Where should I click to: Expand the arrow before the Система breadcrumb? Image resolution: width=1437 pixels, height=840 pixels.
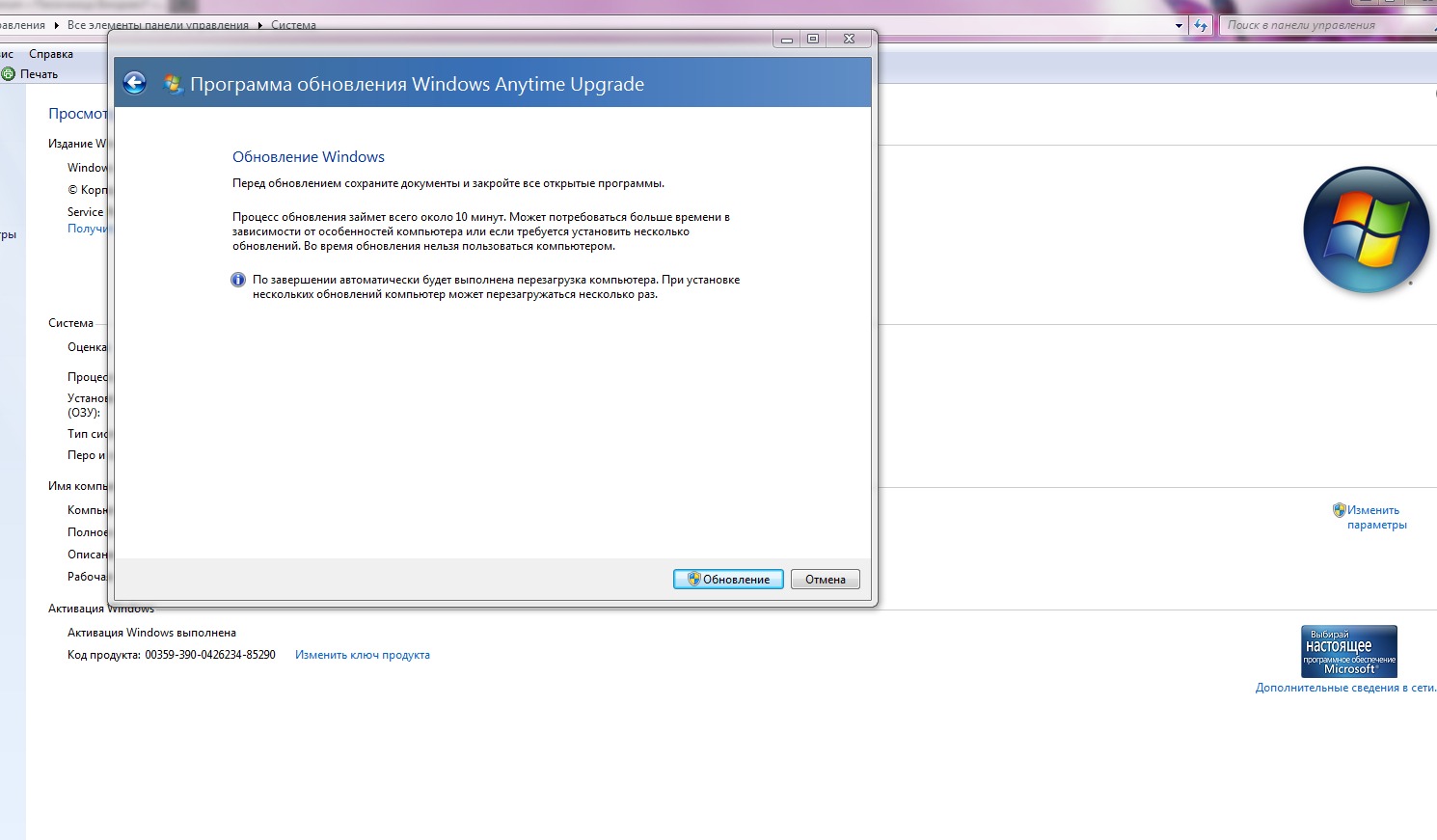point(260,25)
